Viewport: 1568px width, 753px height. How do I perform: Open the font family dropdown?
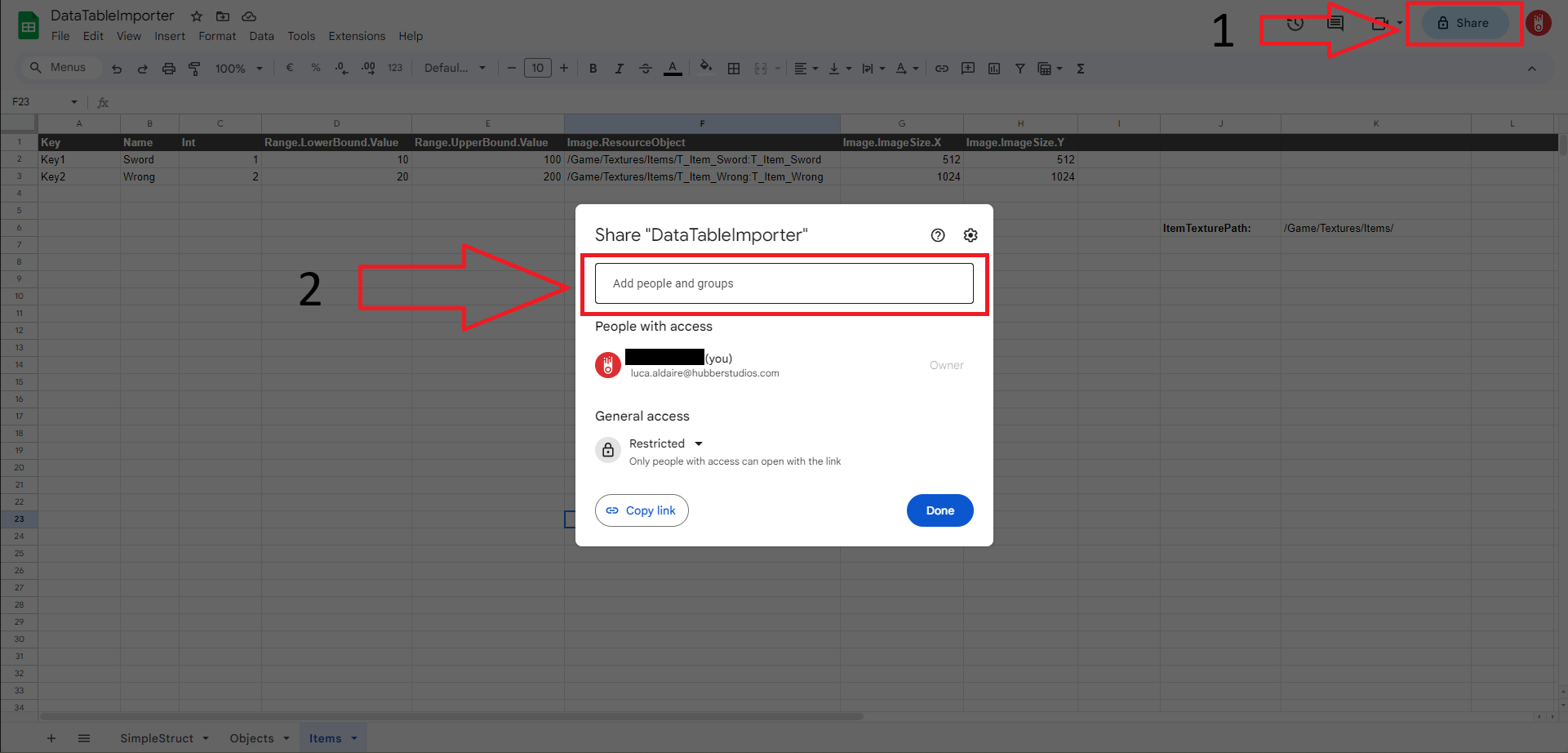coord(455,69)
